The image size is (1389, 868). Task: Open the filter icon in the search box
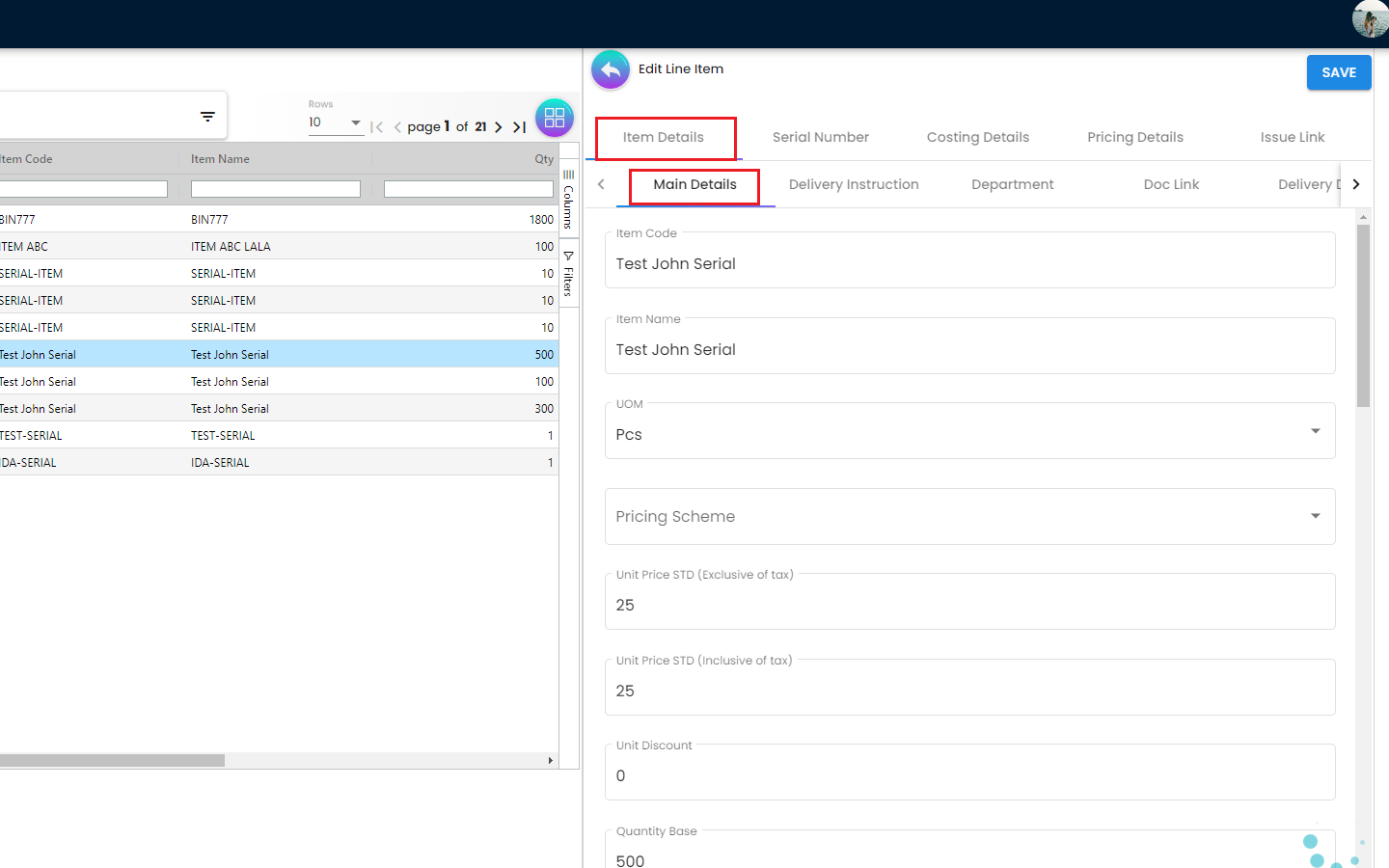pos(207,117)
